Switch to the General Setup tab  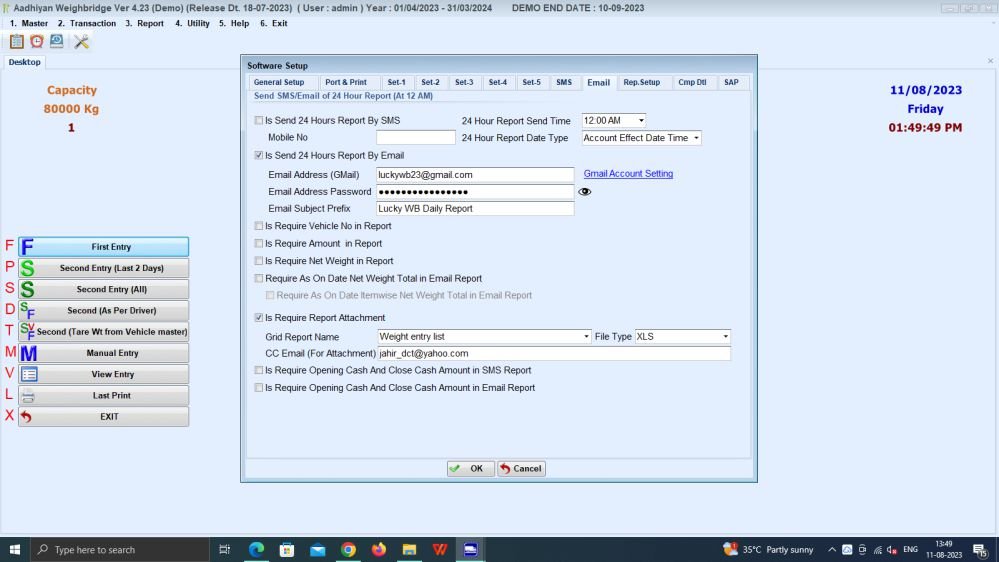click(x=279, y=82)
